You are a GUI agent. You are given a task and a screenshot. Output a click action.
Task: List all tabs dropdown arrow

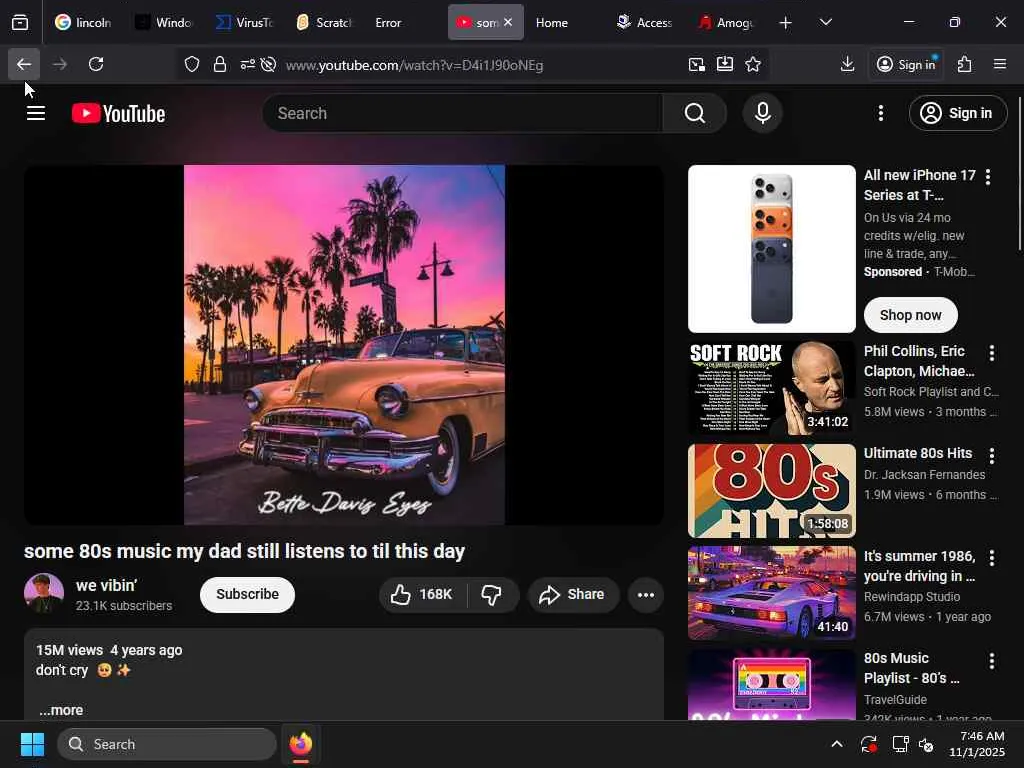pyautogui.click(x=825, y=22)
